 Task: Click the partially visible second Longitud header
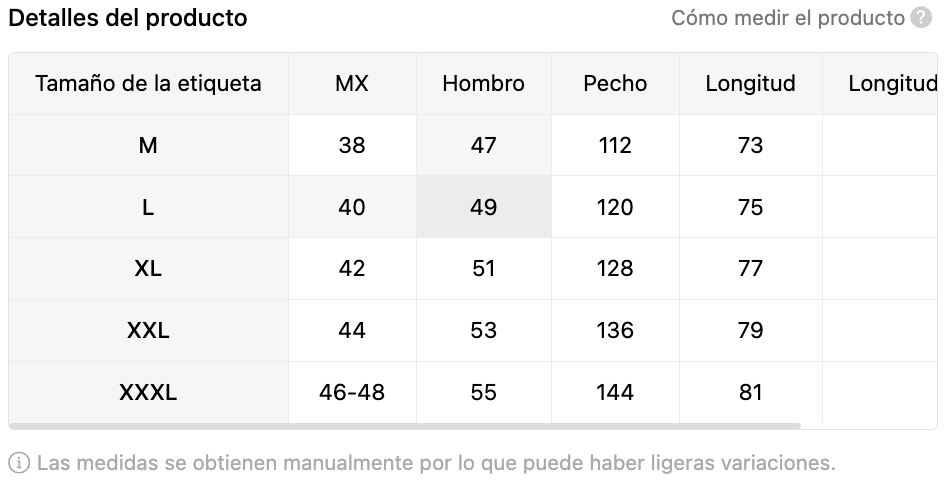[892, 84]
